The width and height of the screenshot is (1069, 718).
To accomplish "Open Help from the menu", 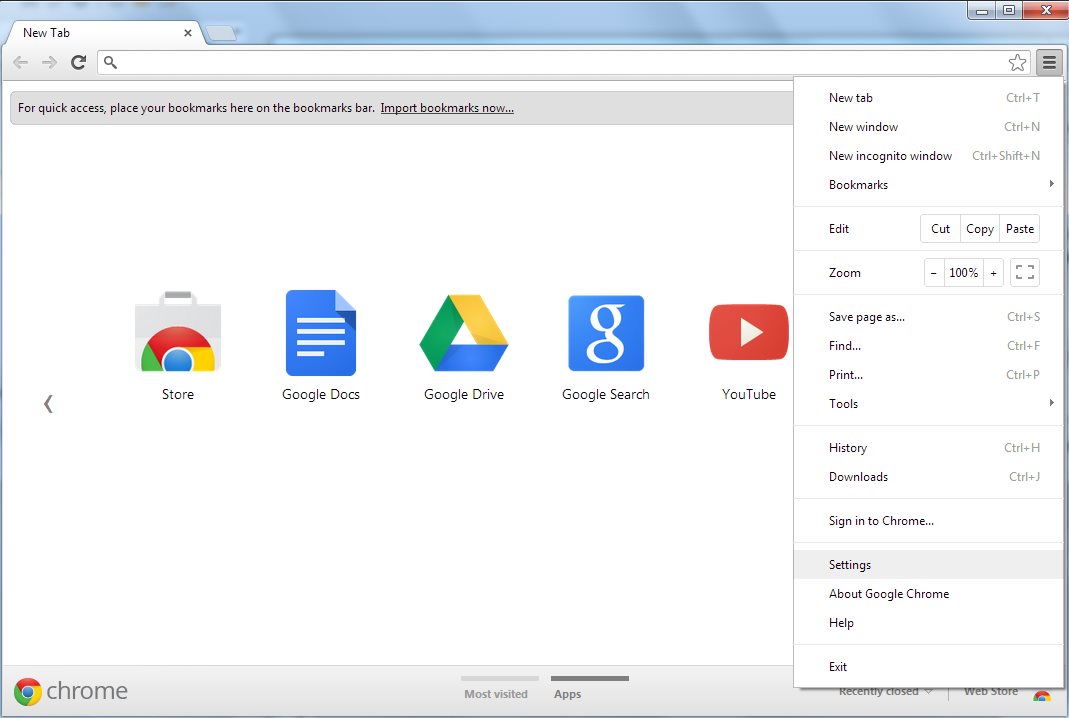I will coord(929,623).
